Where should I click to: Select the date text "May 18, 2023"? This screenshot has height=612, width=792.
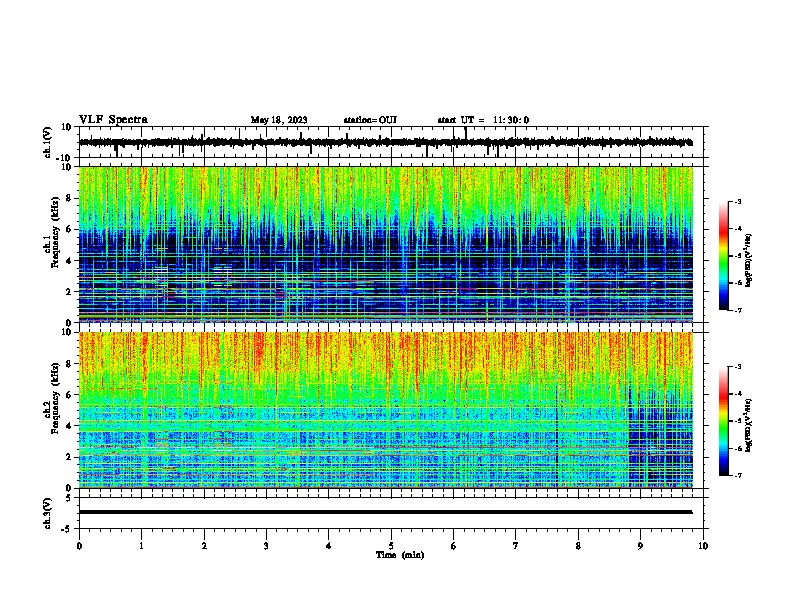[x=279, y=120]
